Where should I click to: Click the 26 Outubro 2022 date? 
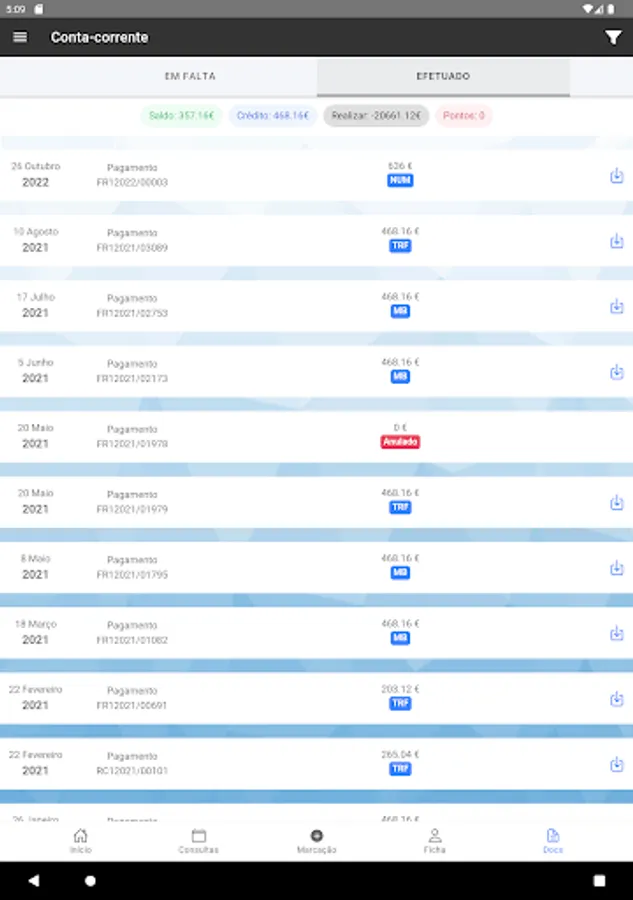pyautogui.click(x=36, y=174)
